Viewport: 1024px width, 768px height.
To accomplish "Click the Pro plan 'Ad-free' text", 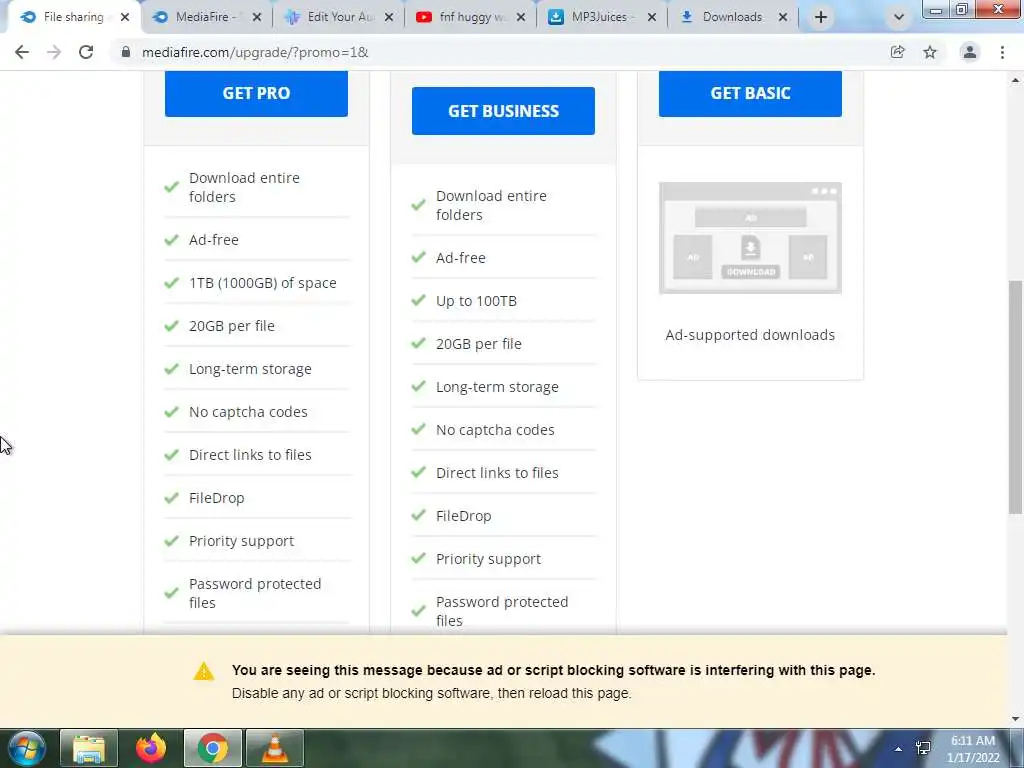I will click(214, 240).
